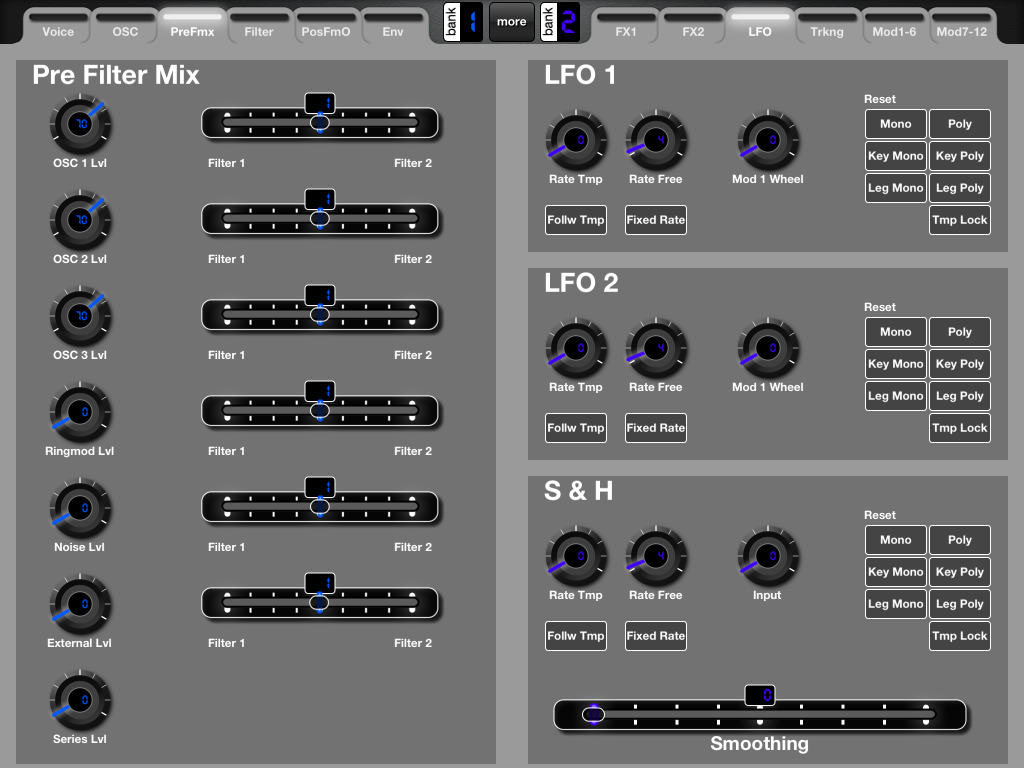Click S & H Rate Free knob
The image size is (1024, 768).
tap(656, 556)
